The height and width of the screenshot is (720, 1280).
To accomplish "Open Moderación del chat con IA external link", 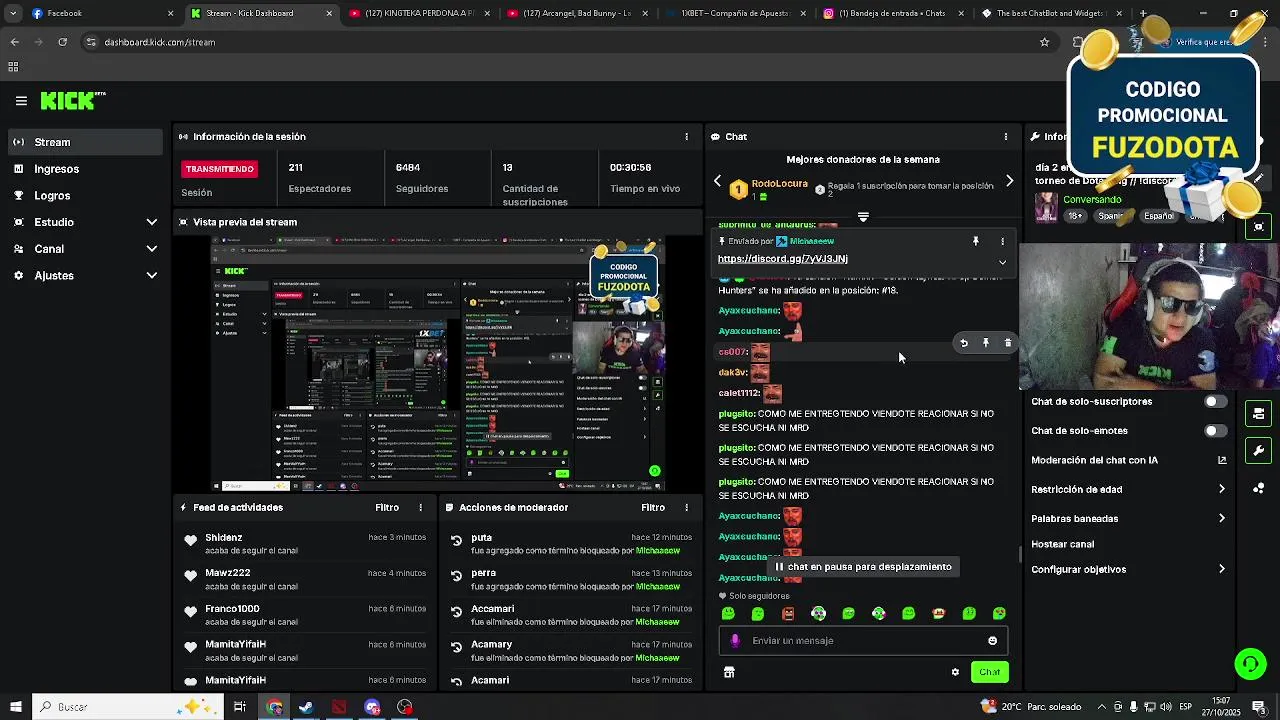I will click(x=1222, y=460).
